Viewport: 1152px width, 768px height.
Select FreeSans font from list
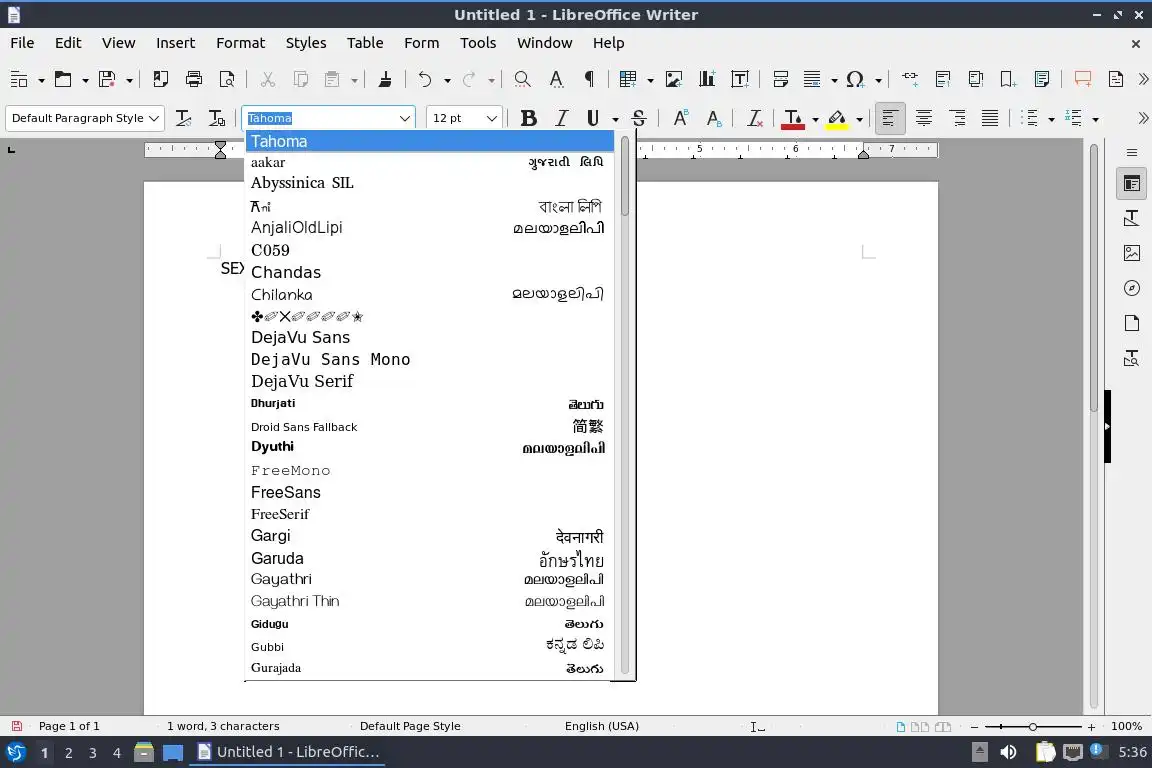pos(429,492)
